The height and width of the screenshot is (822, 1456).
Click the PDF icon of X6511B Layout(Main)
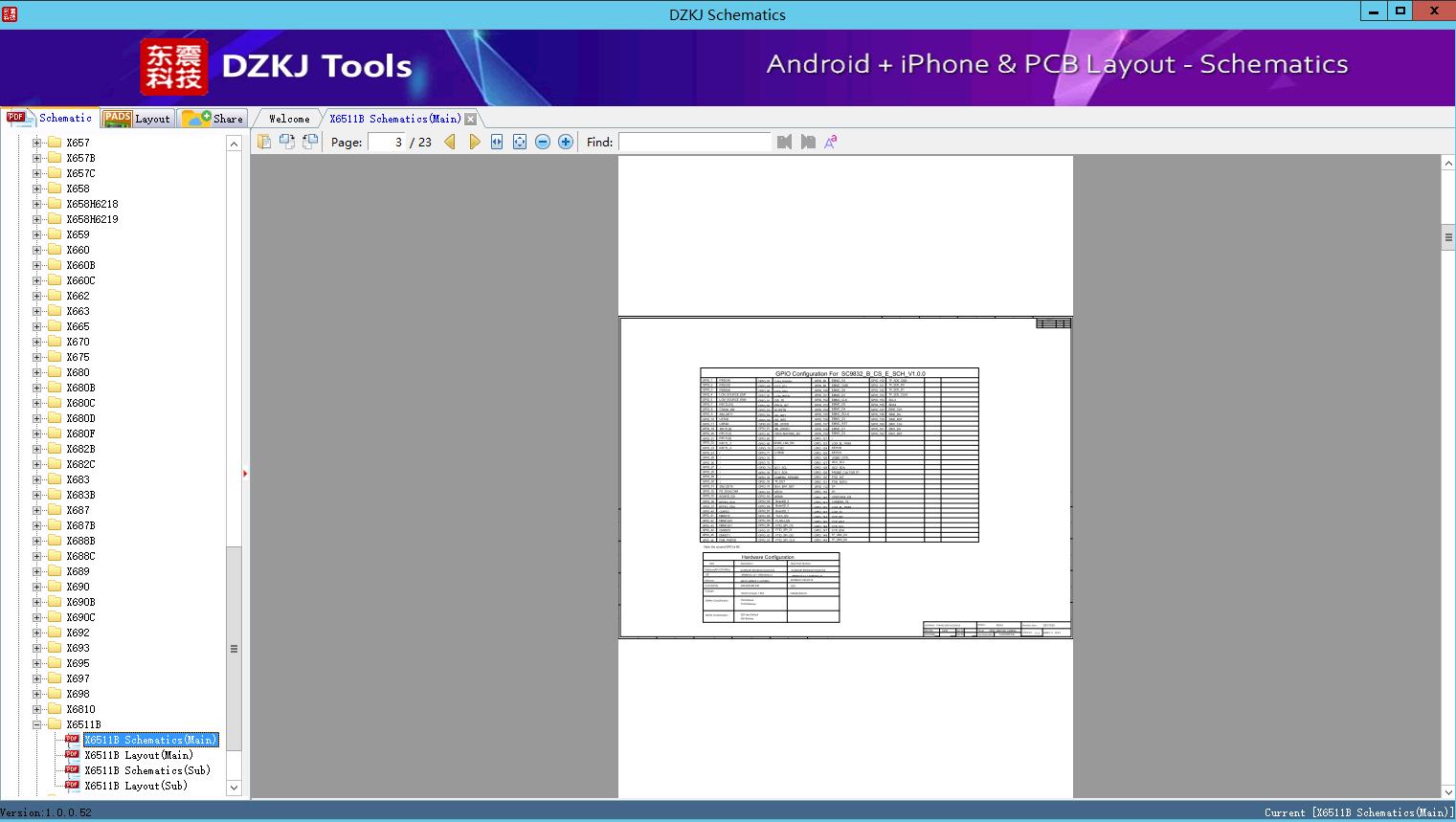click(72, 754)
